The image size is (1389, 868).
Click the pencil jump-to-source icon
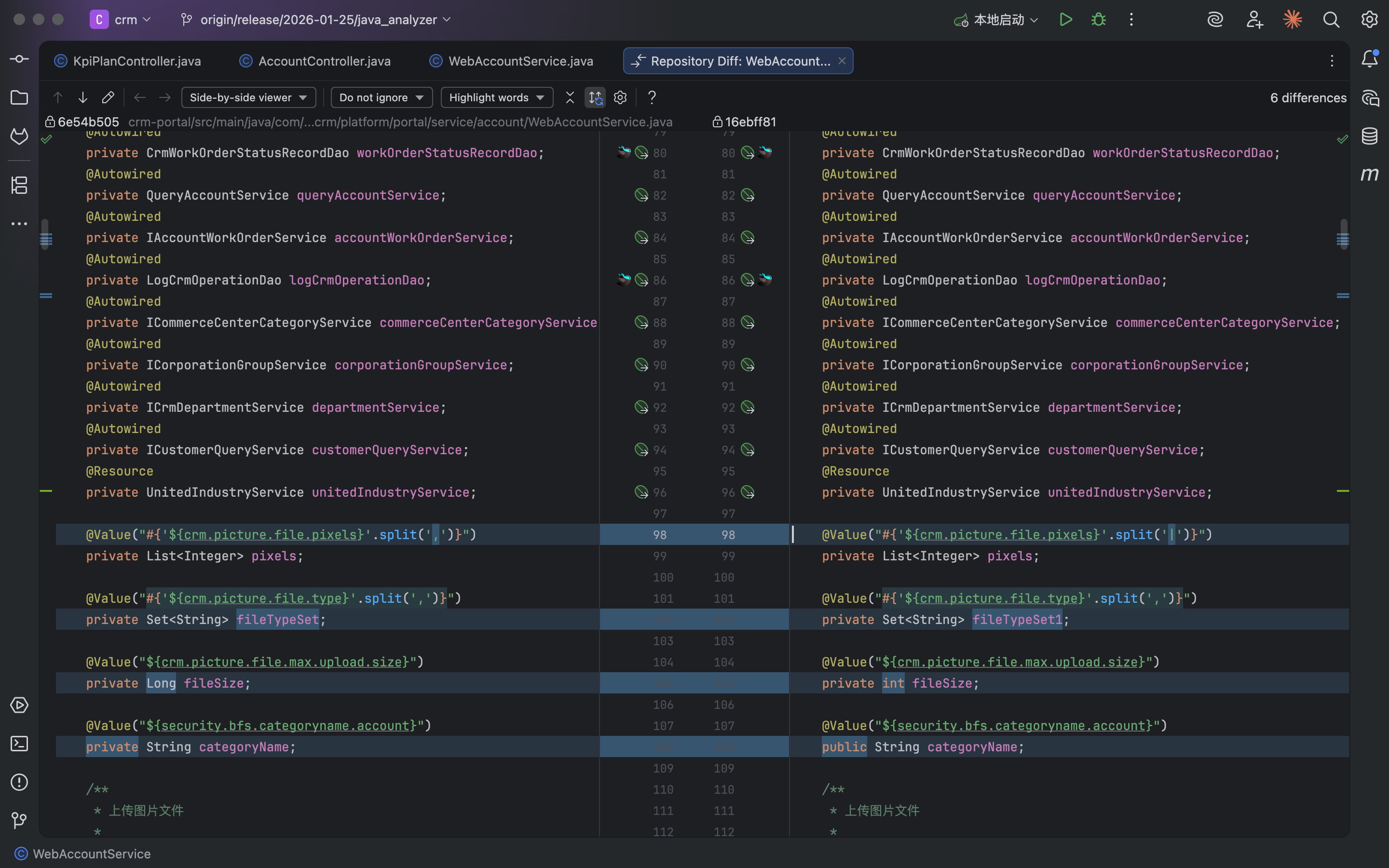(108, 97)
